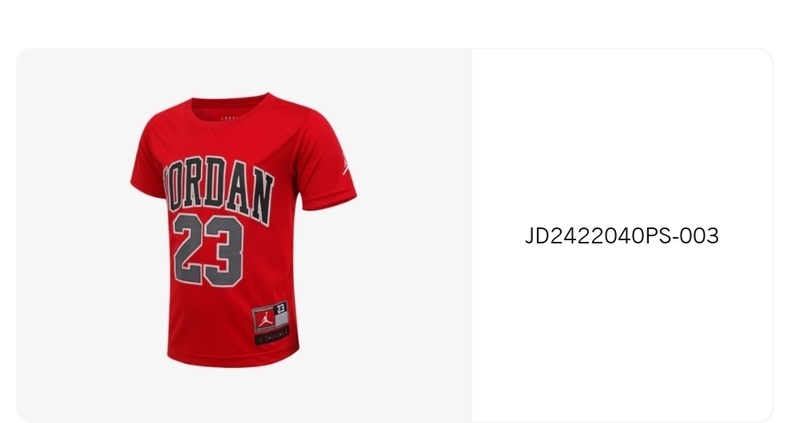Select the product code JD2422040PS-003

click(x=622, y=236)
